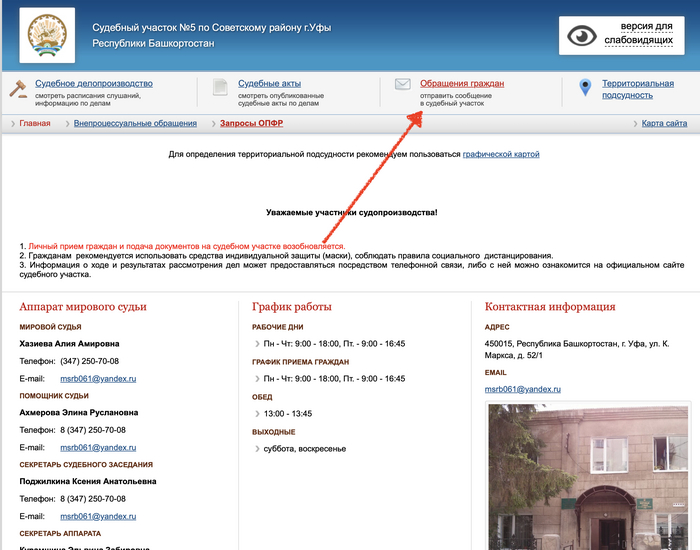Click the red notice about Личный прием граждан
The image size is (700, 550).
pyautogui.click(x=187, y=246)
